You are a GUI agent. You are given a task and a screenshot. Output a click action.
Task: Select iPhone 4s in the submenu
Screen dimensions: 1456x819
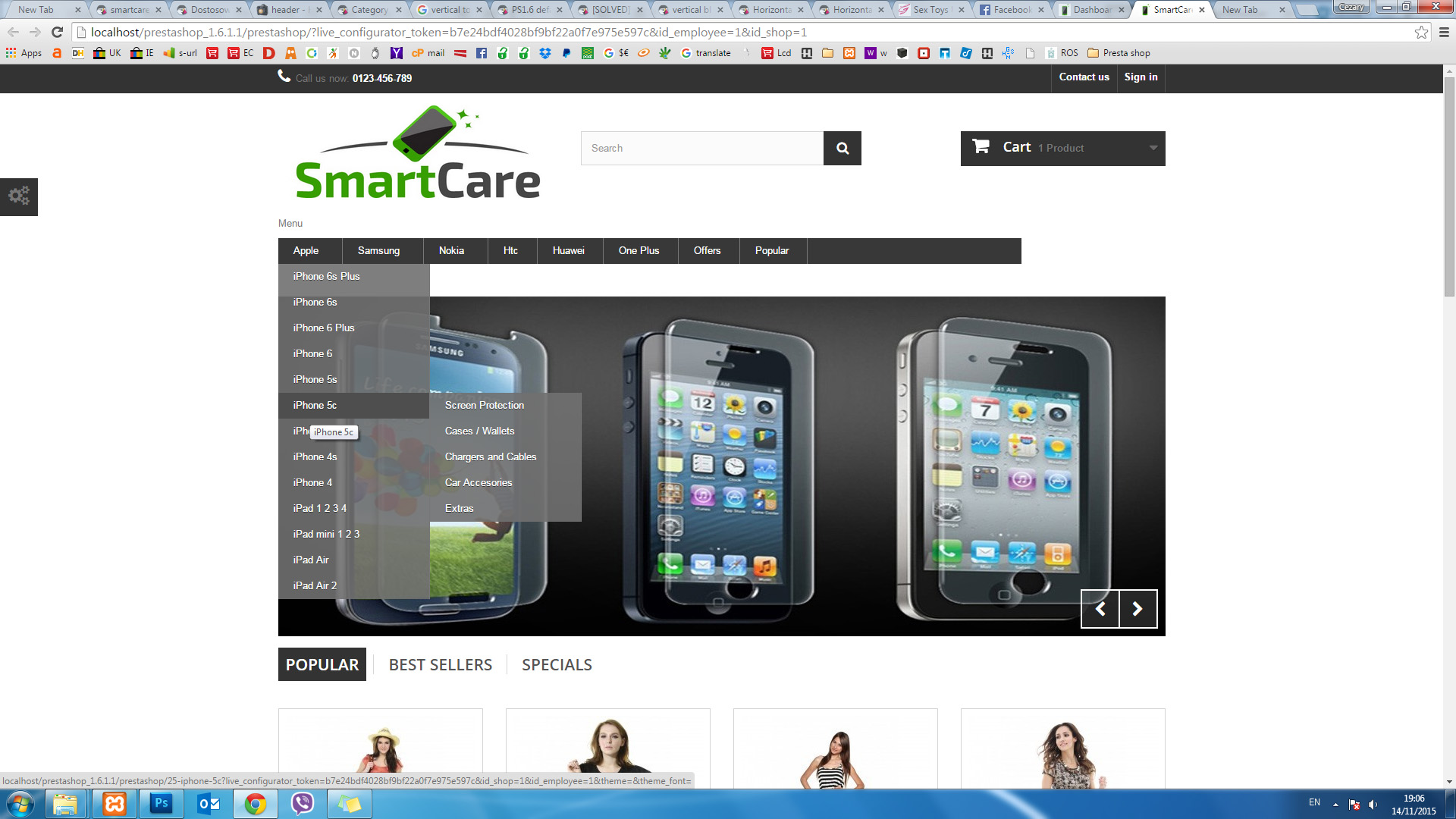tap(354, 457)
